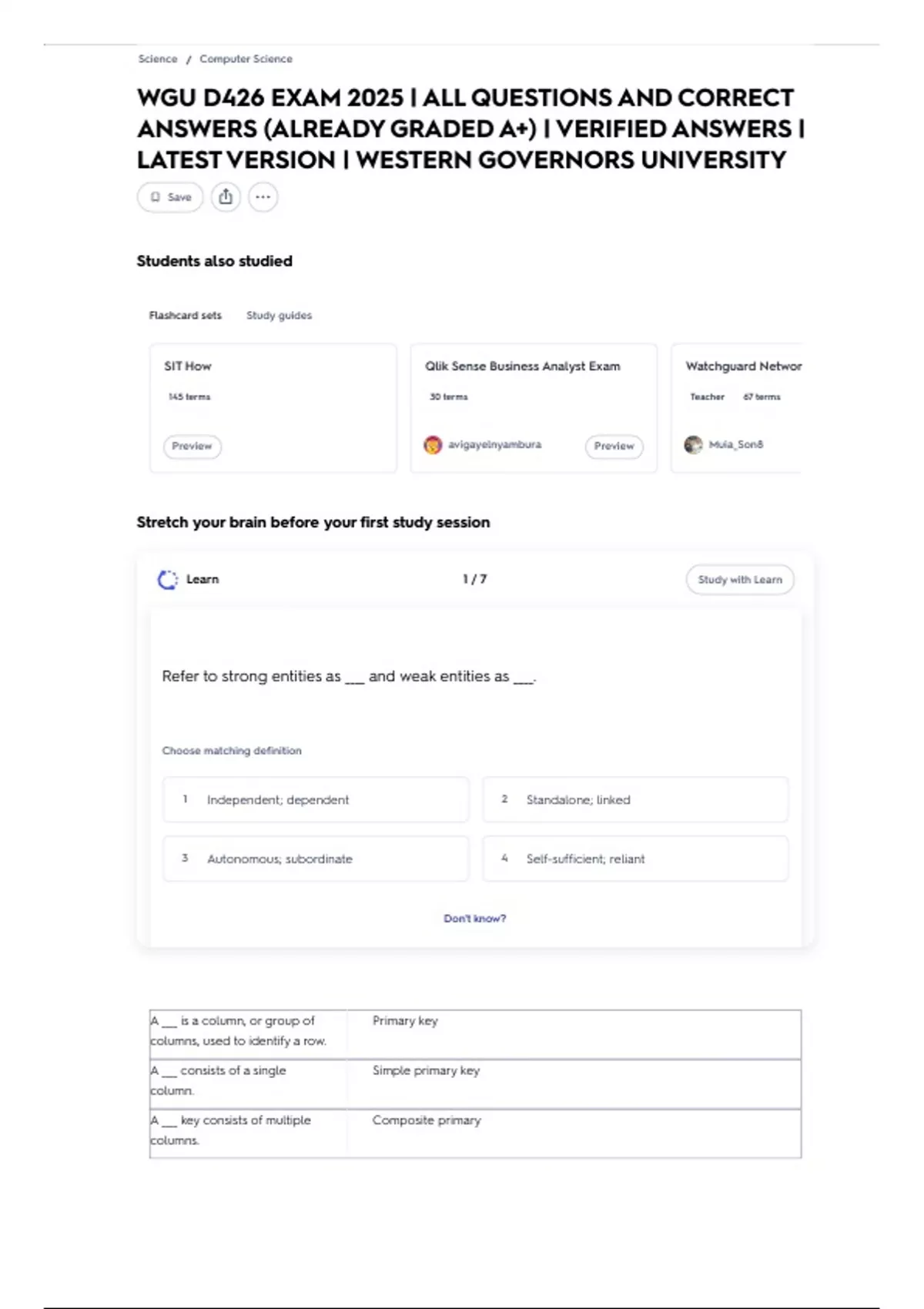The image size is (924, 1309).
Task: Open the Science breadcrumb link
Action: (x=157, y=59)
